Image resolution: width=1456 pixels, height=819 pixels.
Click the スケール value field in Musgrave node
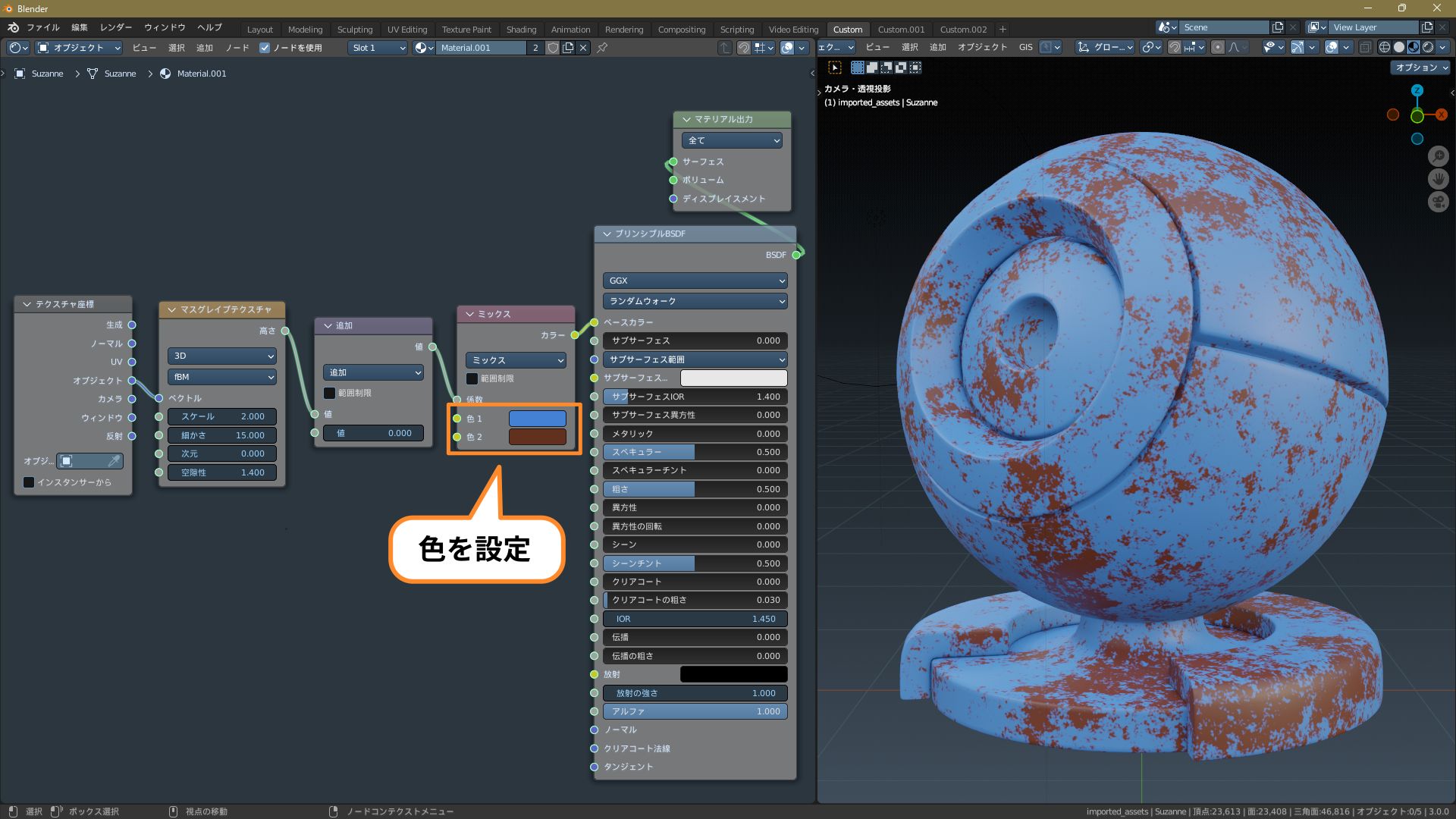(222, 416)
